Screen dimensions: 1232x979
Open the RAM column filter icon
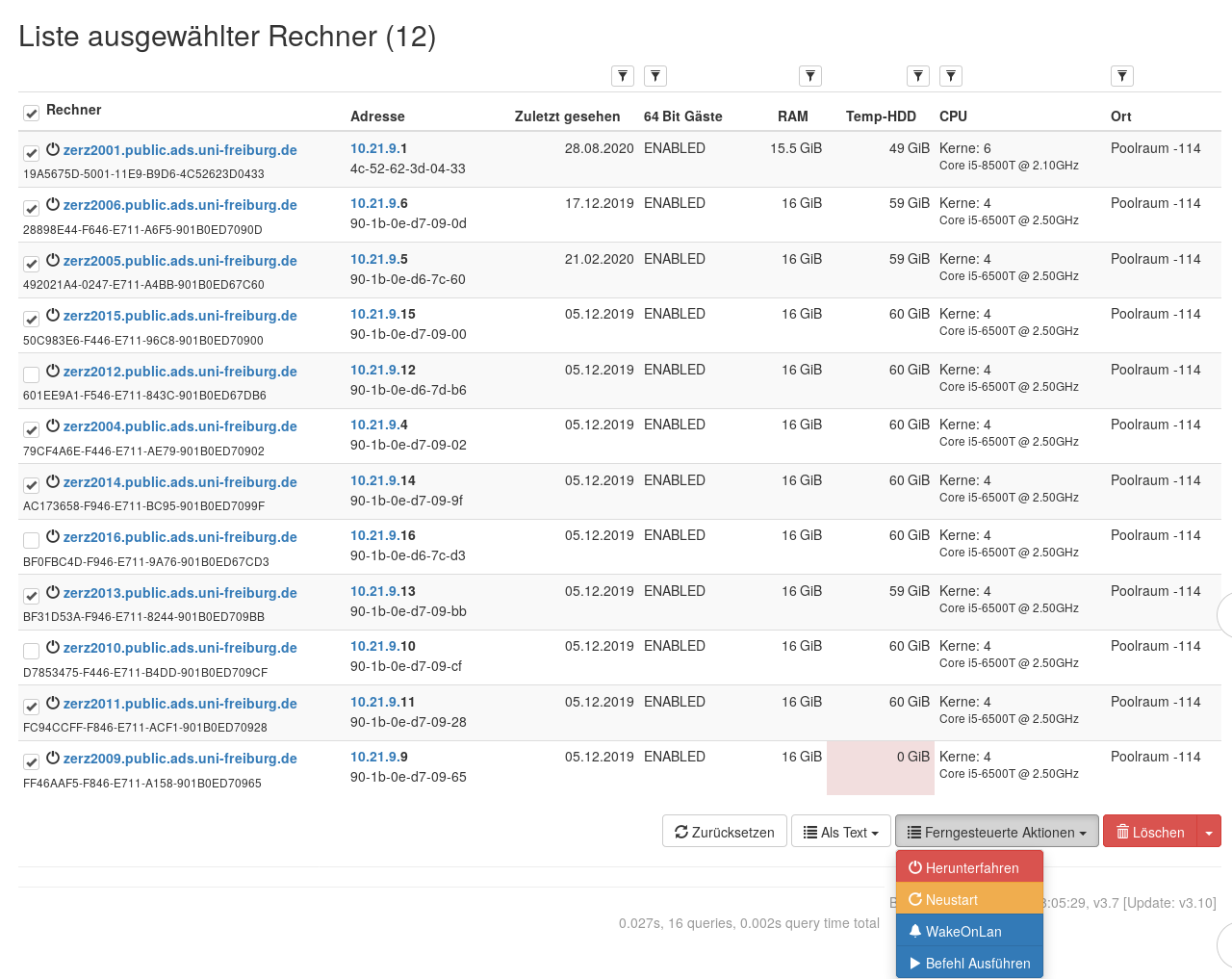click(x=810, y=76)
